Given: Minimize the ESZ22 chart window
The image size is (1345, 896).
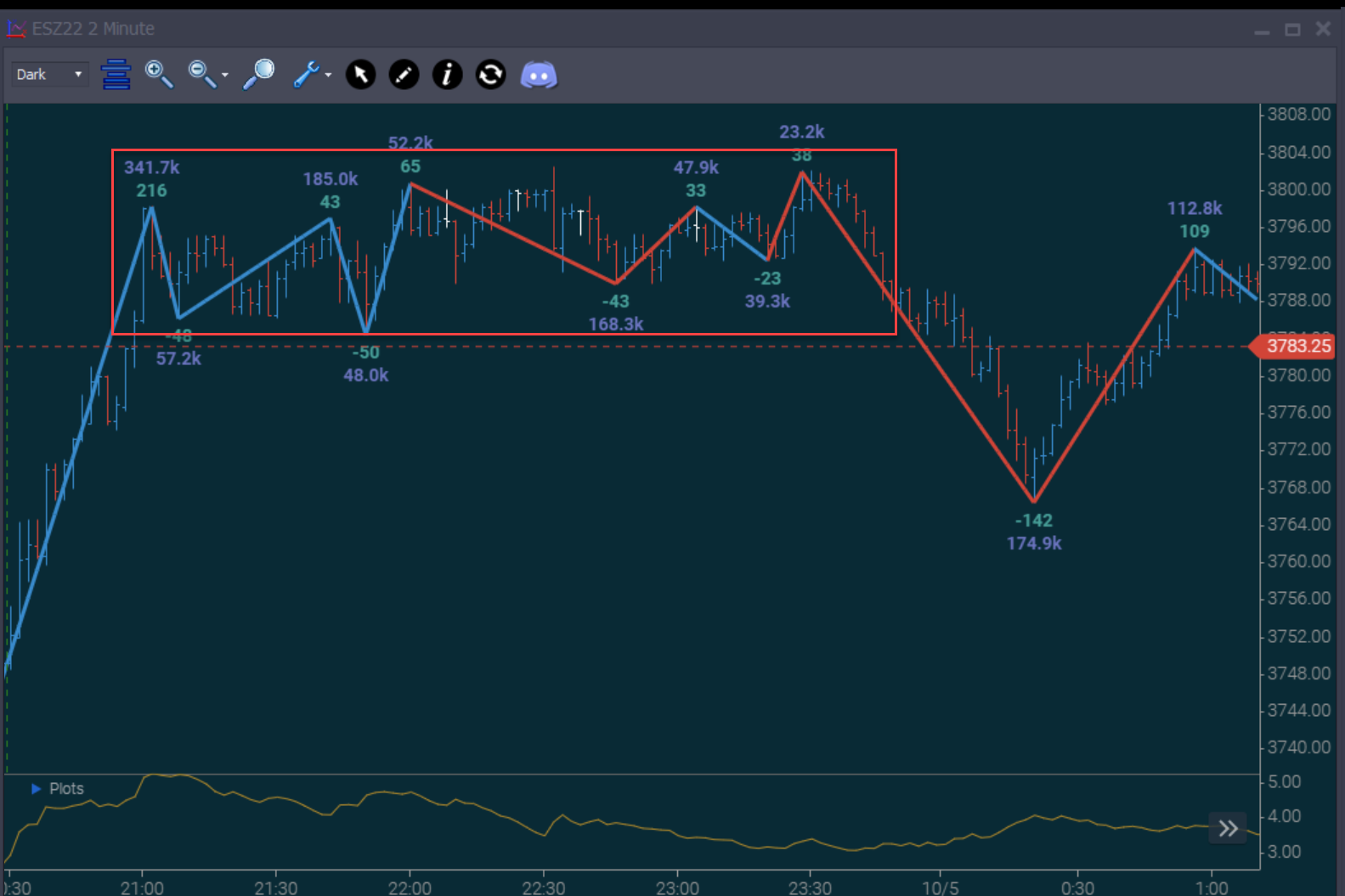Looking at the screenshot, I should click(1262, 31).
